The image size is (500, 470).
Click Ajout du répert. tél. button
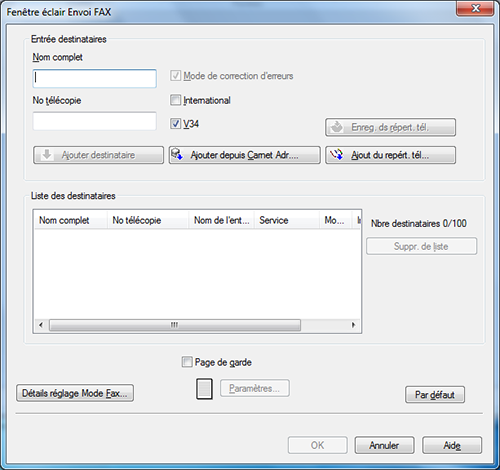[390, 155]
